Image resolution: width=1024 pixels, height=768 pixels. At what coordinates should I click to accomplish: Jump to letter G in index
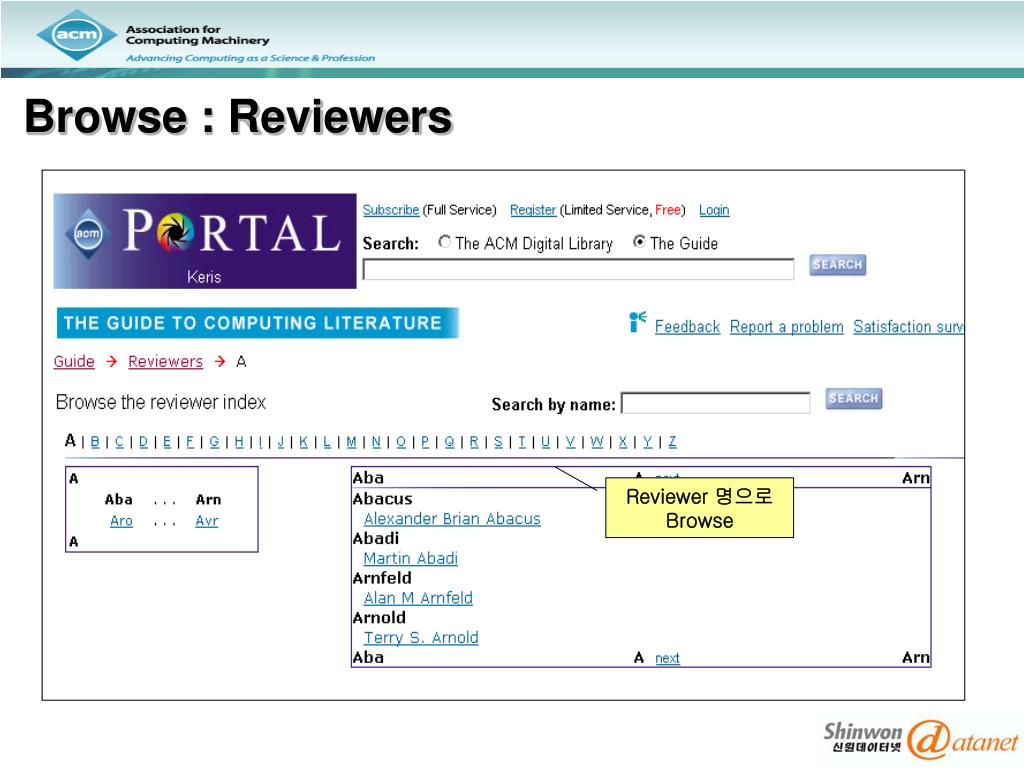[x=214, y=442]
